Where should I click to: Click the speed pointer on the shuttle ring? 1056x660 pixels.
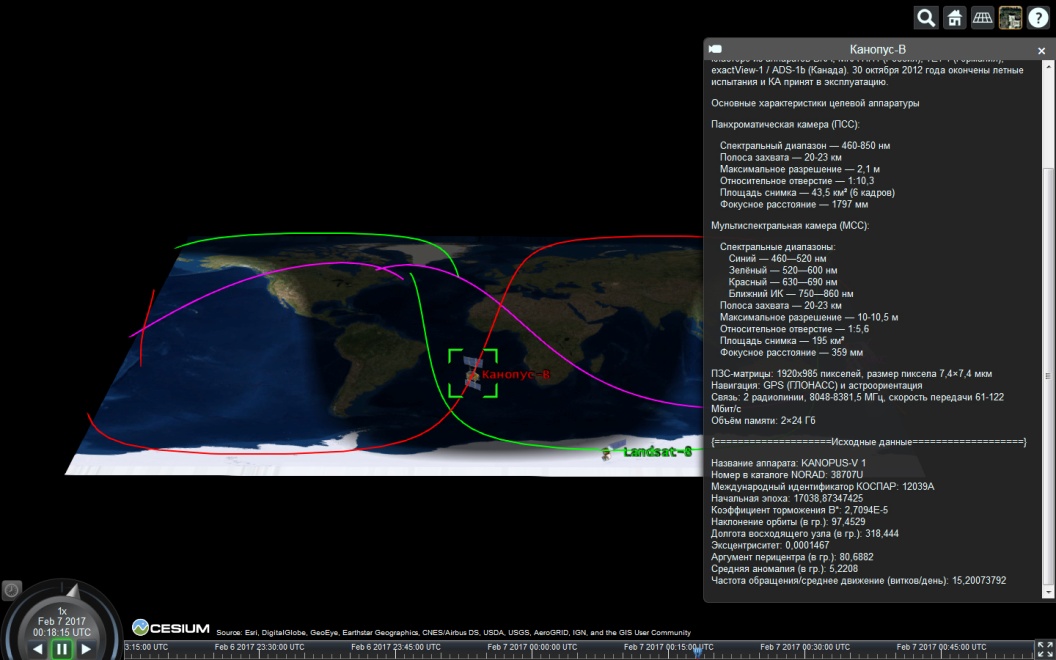[x=73, y=592]
